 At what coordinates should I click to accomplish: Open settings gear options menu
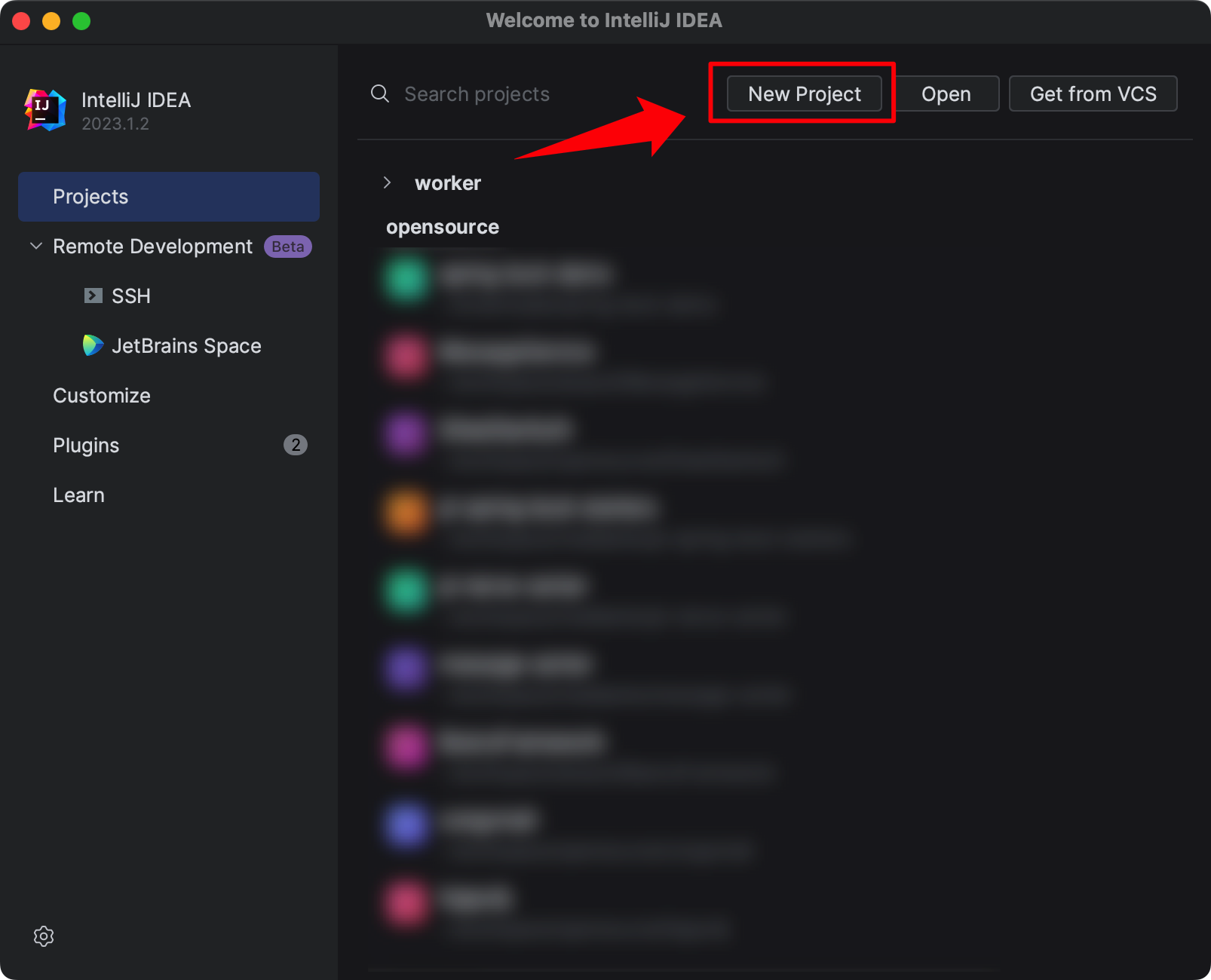44,936
